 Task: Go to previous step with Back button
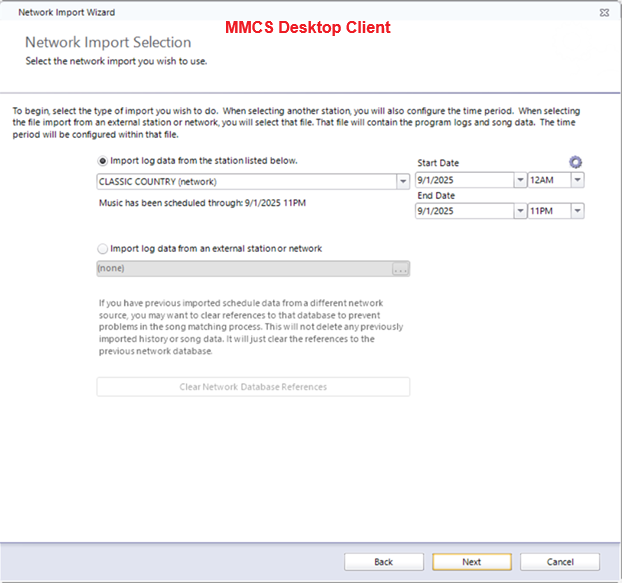tap(384, 562)
